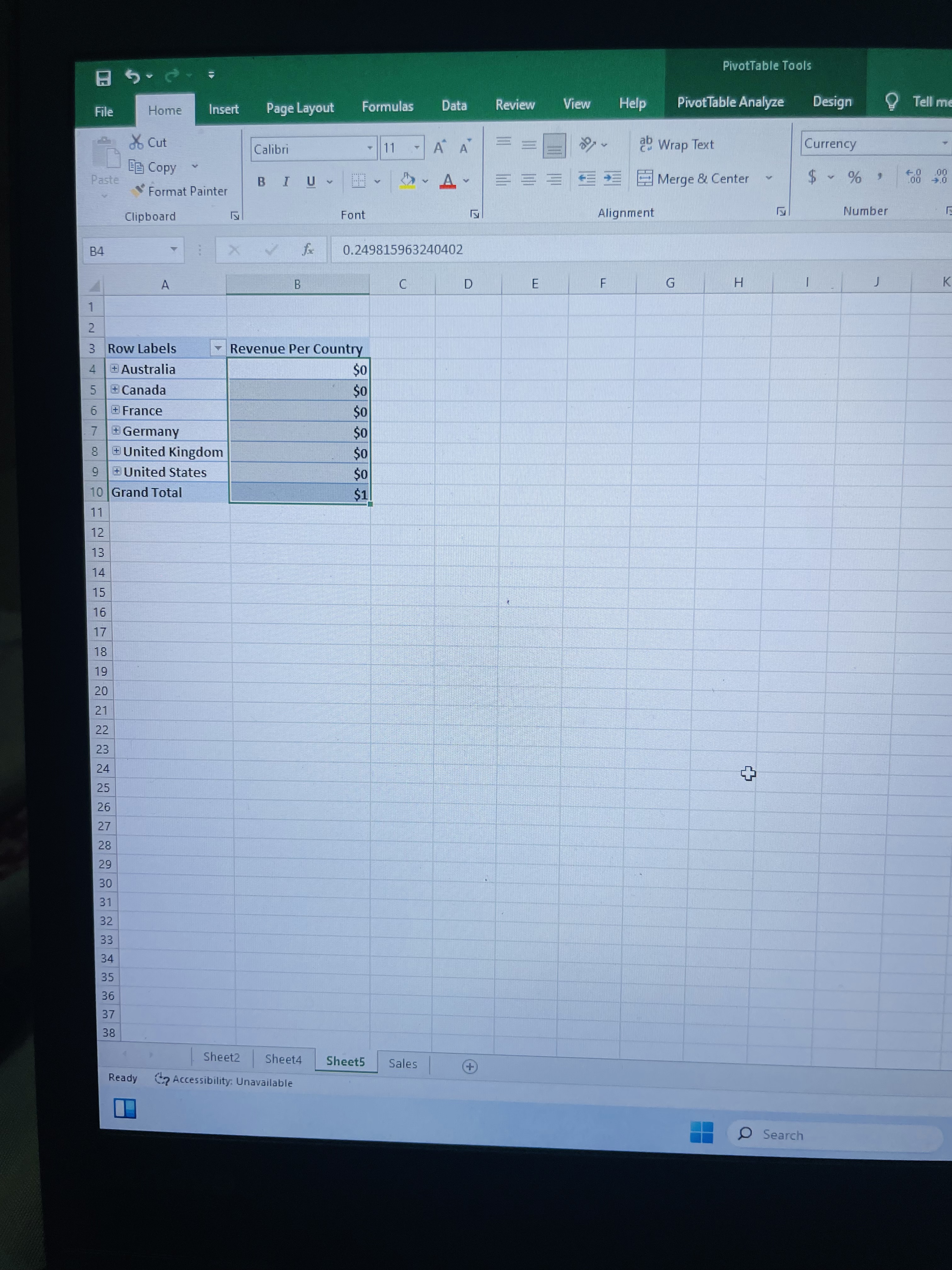
Task: Open the File tab
Action: pyautogui.click(x=104, y=112)
